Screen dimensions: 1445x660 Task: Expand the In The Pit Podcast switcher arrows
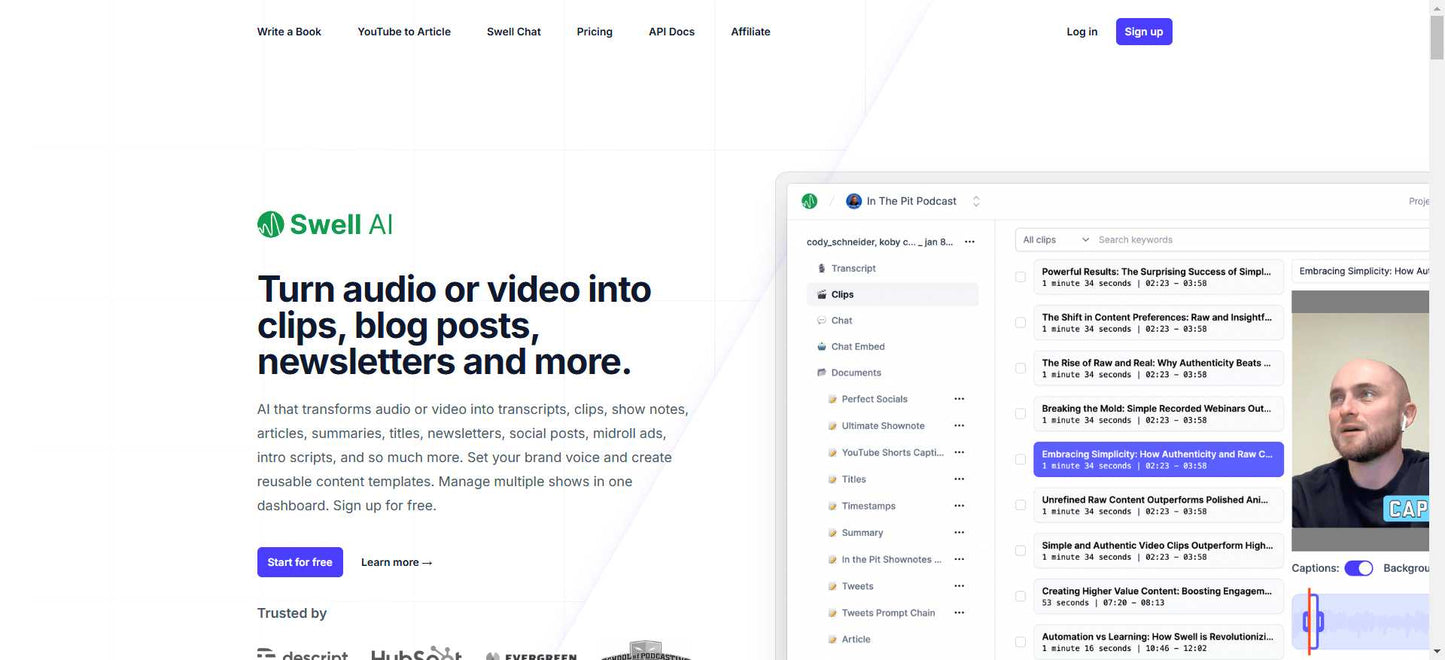click(976, 201)
